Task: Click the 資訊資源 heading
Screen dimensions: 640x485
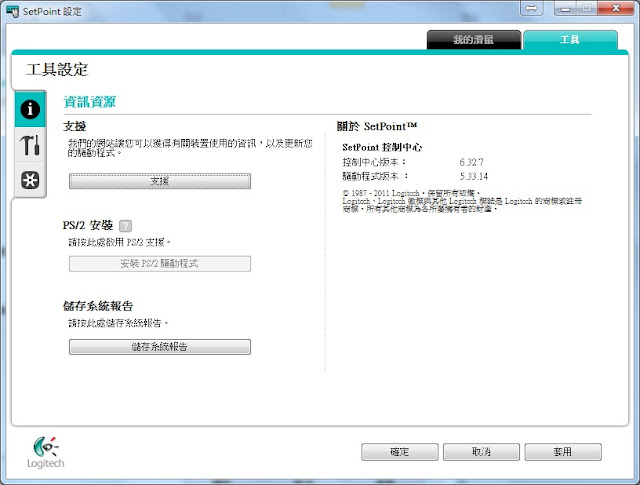Action: 90,102
